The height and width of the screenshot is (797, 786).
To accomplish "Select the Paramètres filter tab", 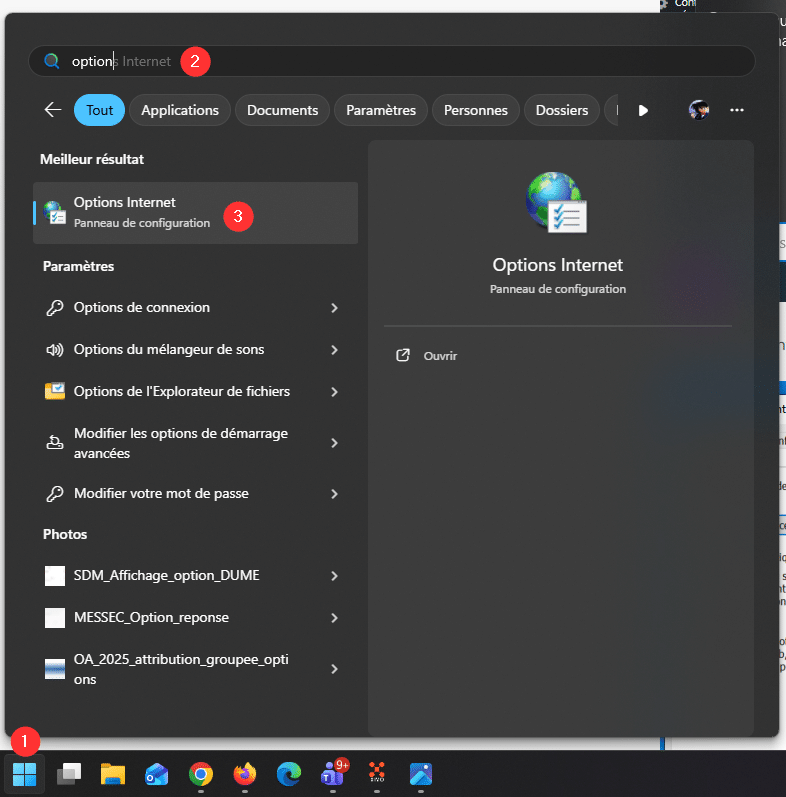I will [381, 110].
